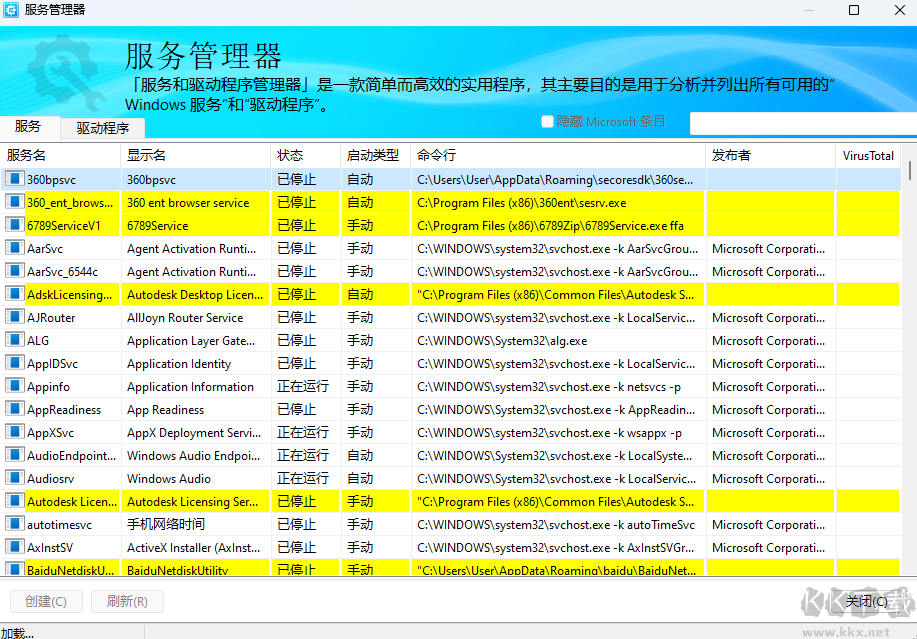Enable the 隐藏 Microsoft 条目 checkbox
The image size is (917, 639).
point(547,121)
